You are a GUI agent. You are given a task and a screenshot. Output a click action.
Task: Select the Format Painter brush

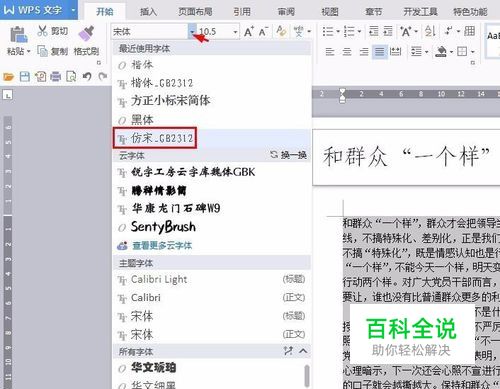(x=86, y=33)
